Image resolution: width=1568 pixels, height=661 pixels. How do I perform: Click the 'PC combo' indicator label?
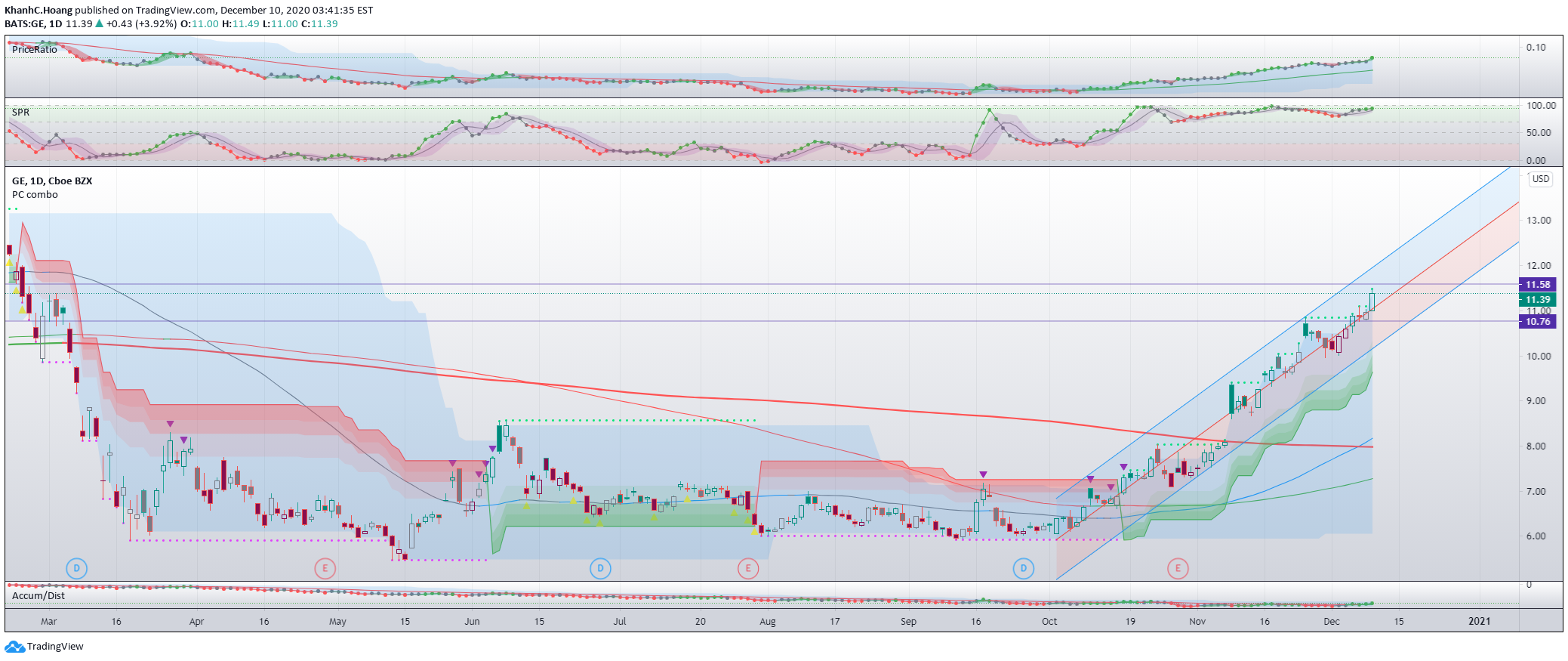pyautogui.click(x=35, y=195)
